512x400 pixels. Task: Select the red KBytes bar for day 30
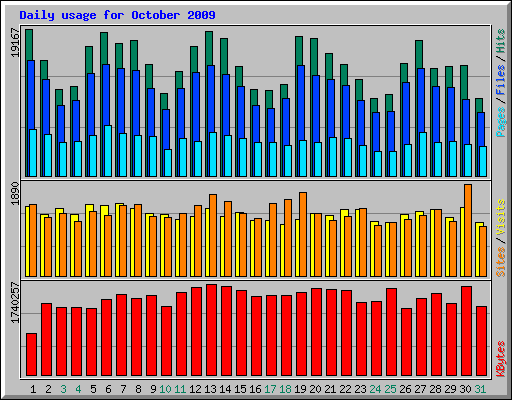(466, 331)
